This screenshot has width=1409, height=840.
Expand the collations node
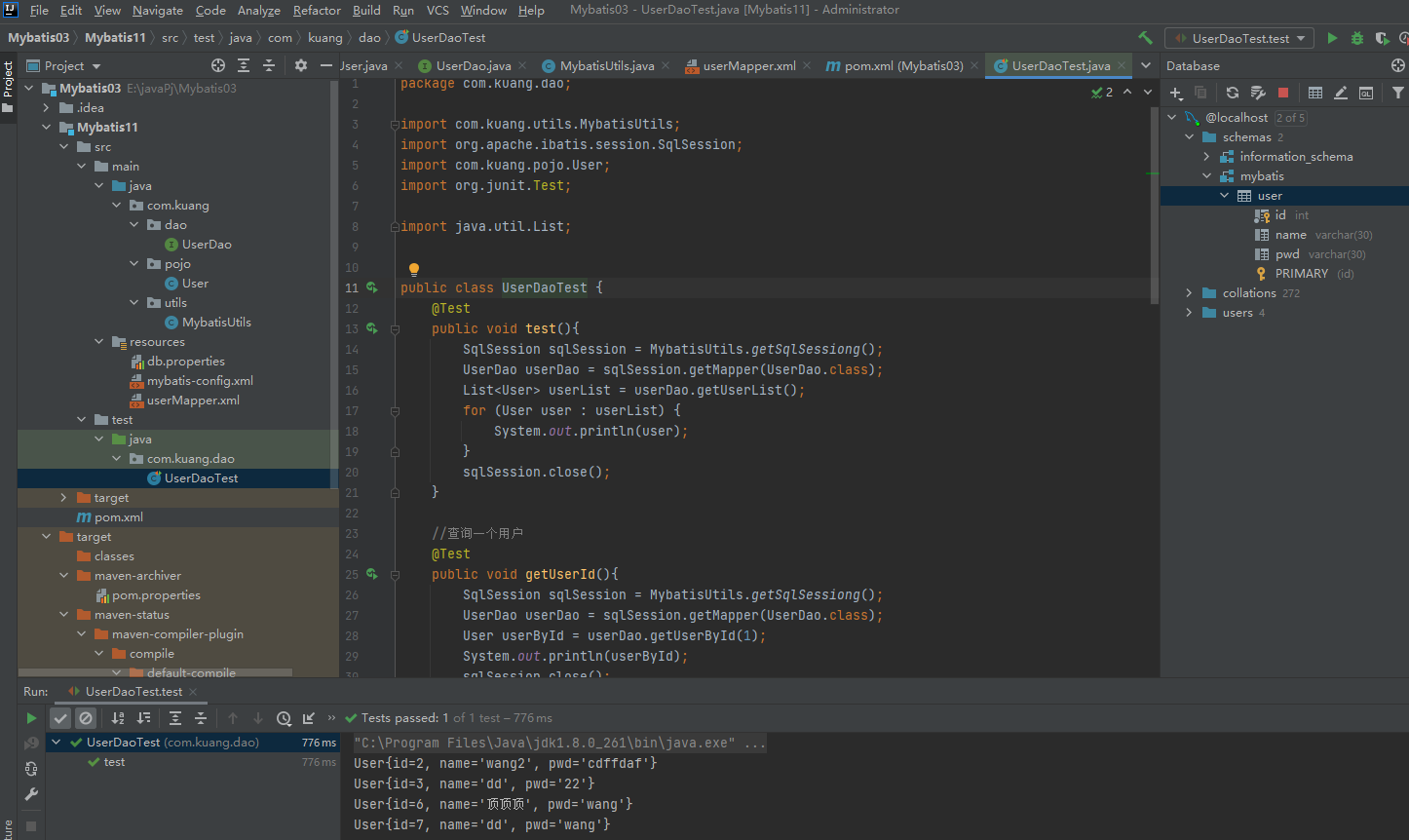tap(1189, 292)
